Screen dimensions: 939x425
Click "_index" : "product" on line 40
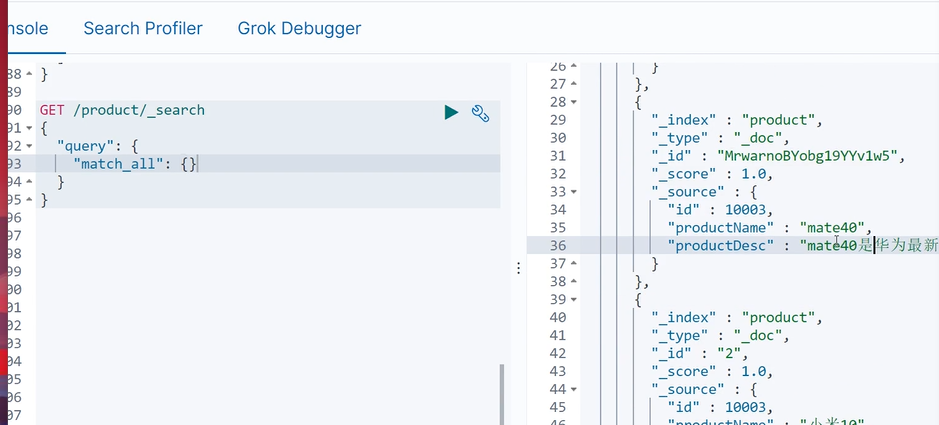[x=737, y=318]
